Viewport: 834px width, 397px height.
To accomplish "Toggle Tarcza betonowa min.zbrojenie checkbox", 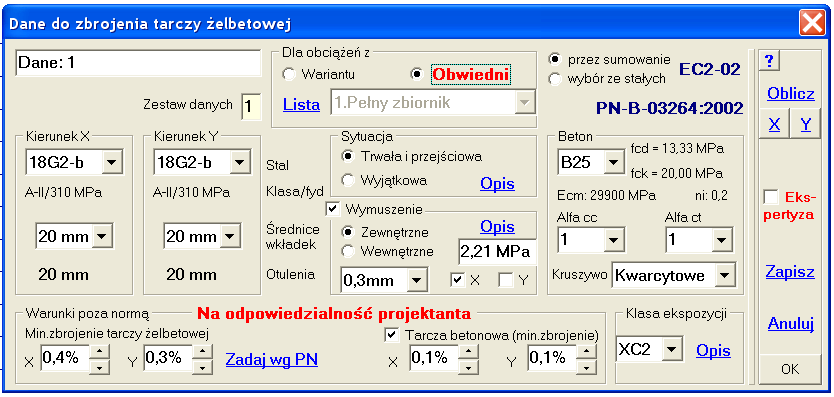I will click(x=391, y=335).
